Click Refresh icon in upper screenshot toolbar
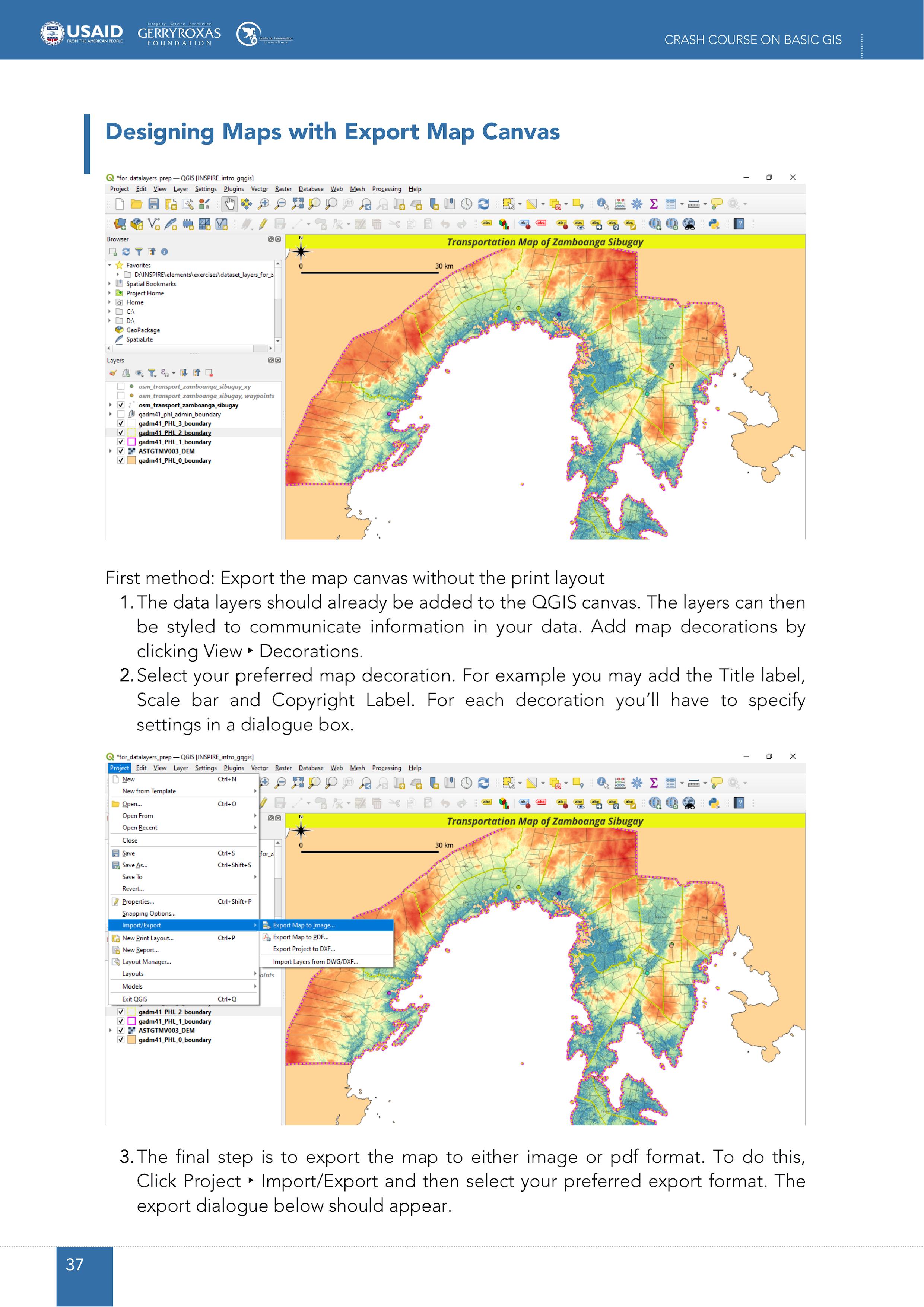The image size is (924, 1307). (x=483, y=204)
